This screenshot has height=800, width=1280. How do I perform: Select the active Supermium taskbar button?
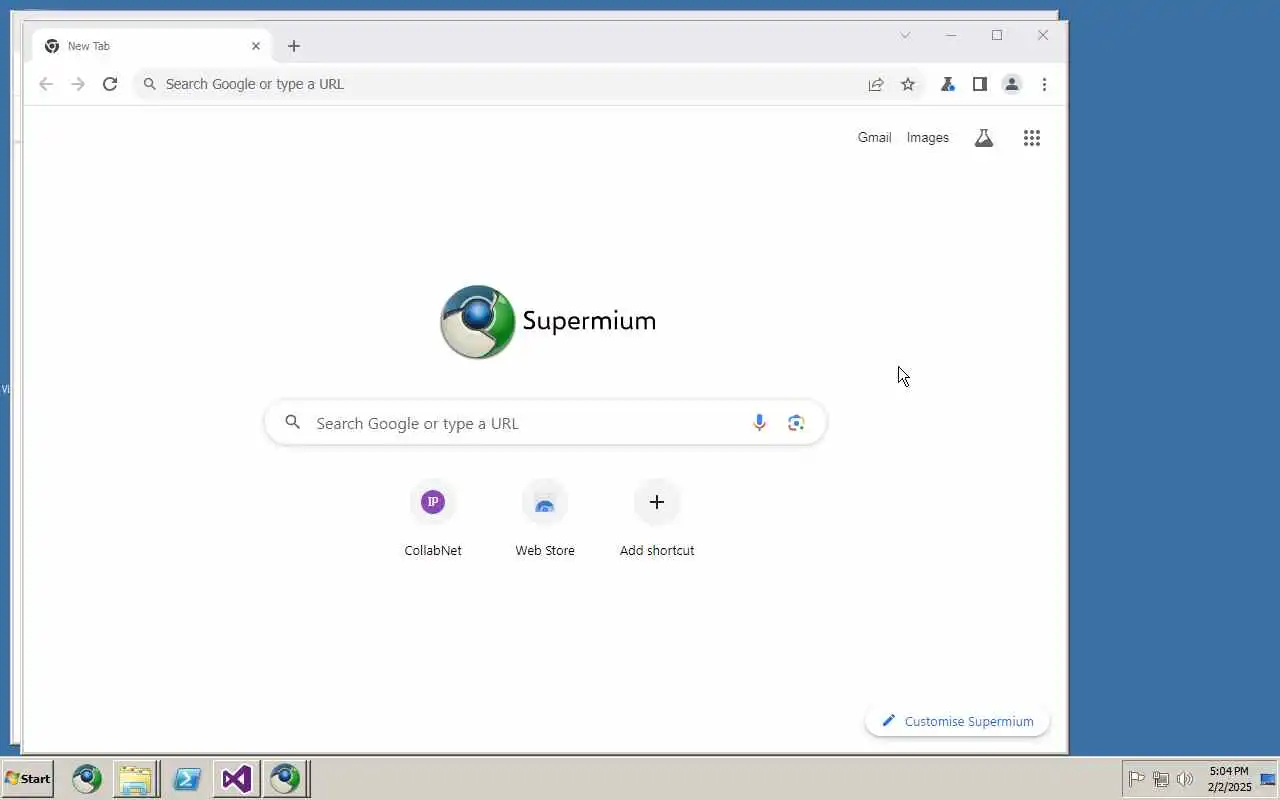click(286, 779)
